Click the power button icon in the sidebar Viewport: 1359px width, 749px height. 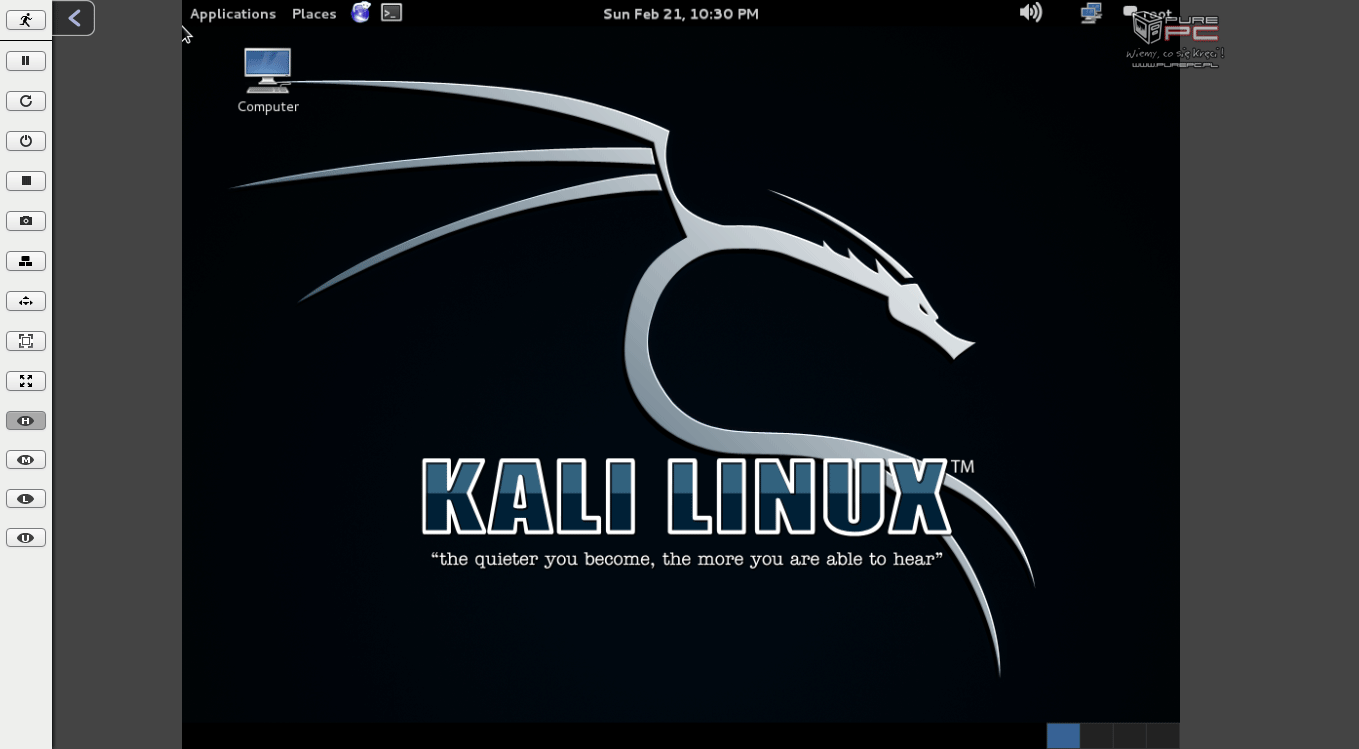tap(26, 140)
